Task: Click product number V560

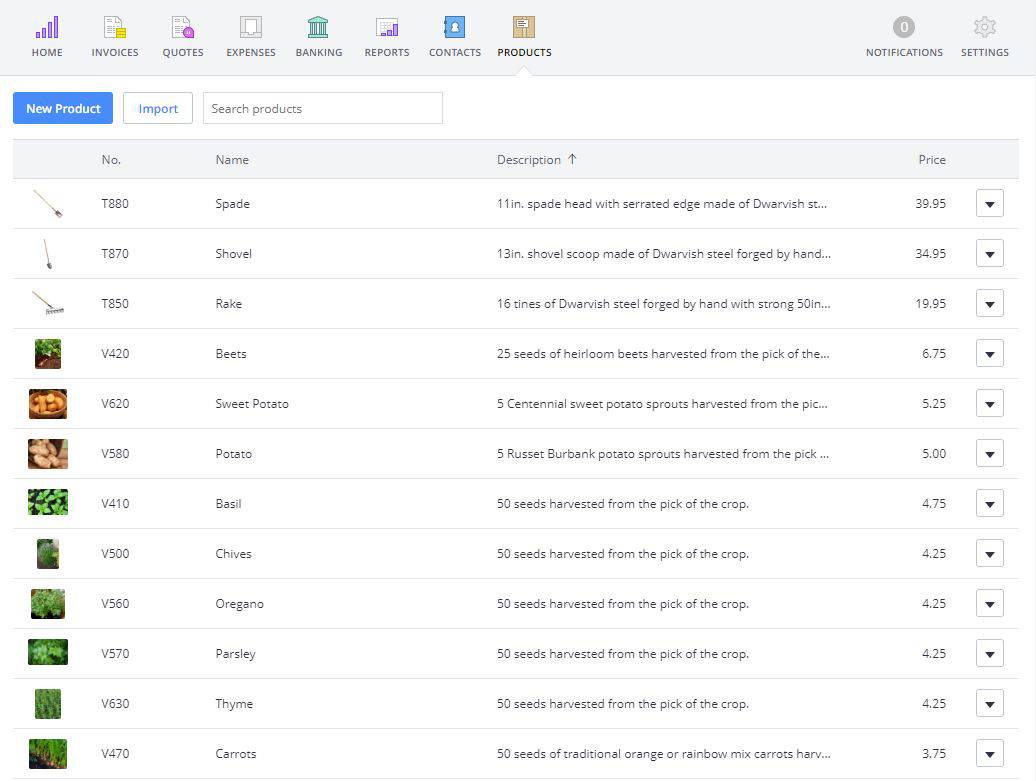Action: [115, 604]
